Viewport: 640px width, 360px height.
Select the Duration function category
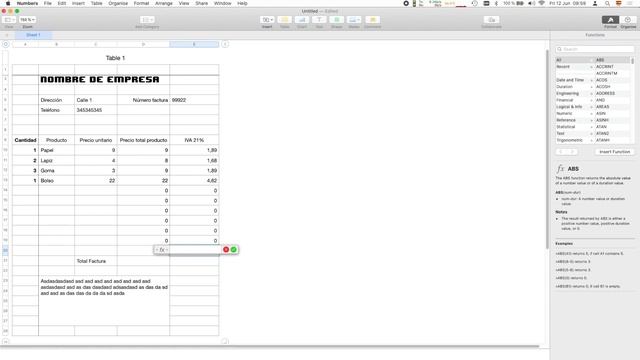click(x=574, y=87)
